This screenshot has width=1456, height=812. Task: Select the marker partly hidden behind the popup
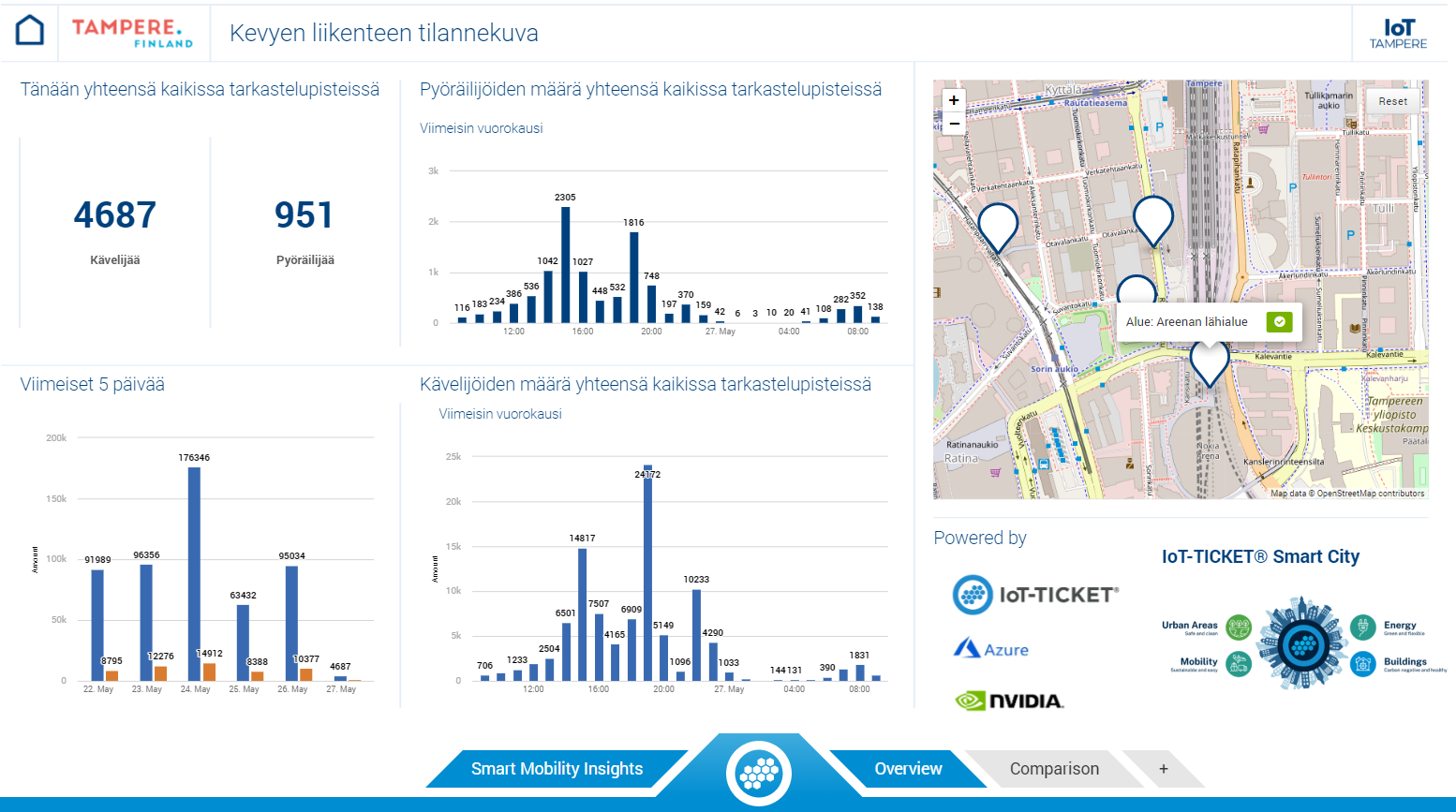point(1137,288)
